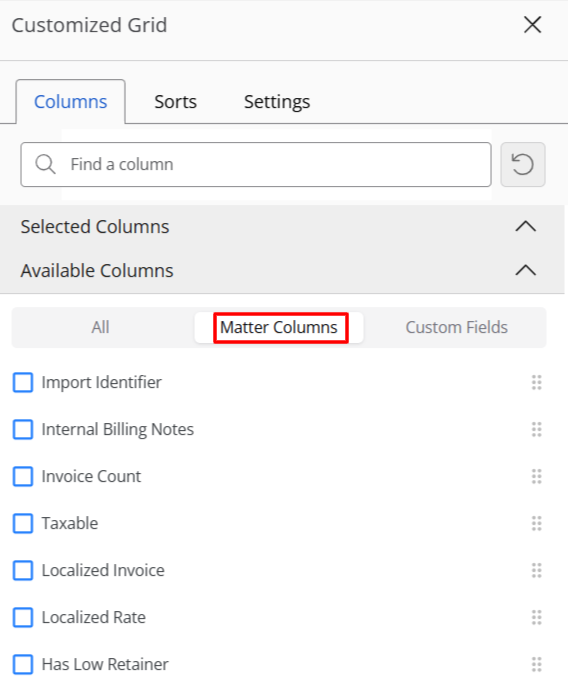Click the magnifier search icon
This screenshot has height=689, width=568.
coord(45,164)
